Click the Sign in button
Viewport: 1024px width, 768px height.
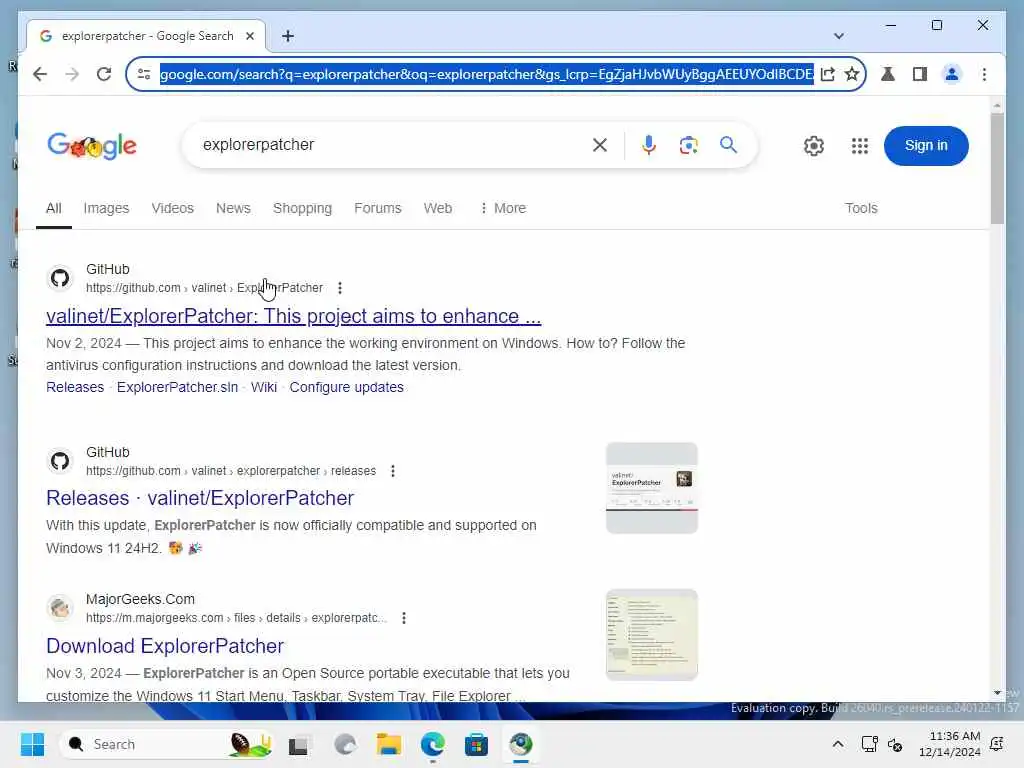pyautogui.click(x=926, y=146)
